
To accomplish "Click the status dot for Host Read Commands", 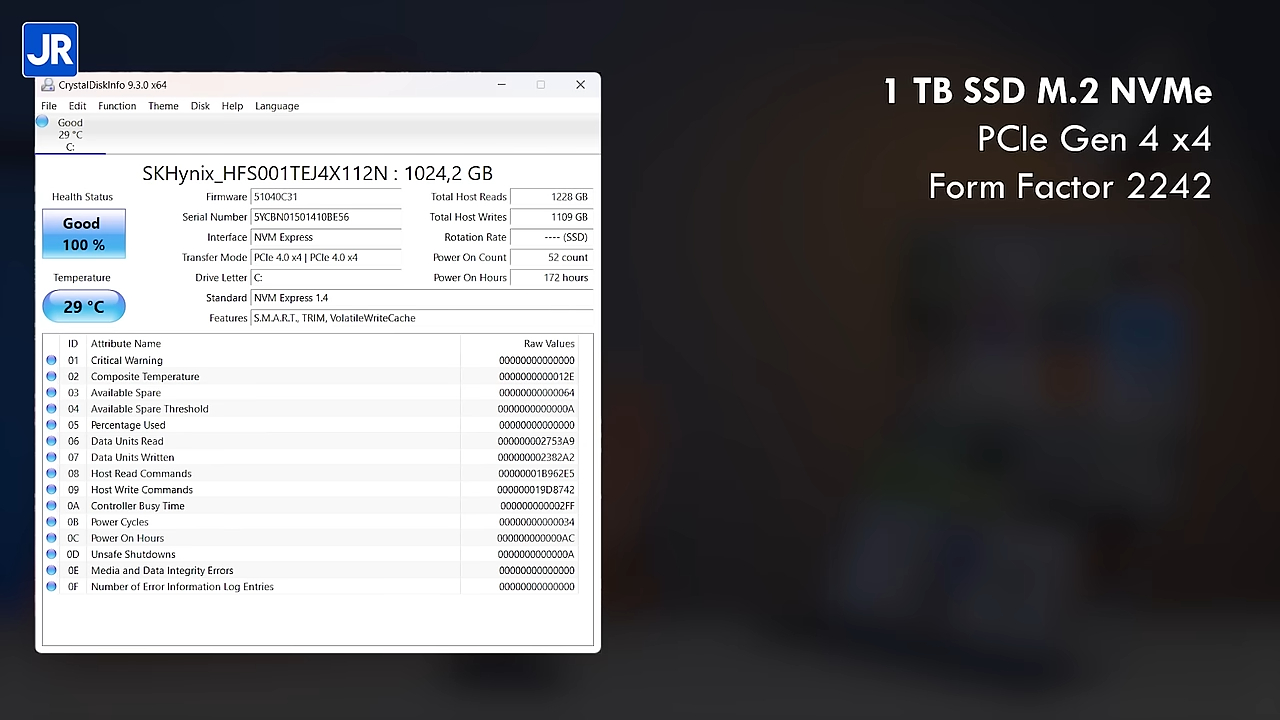I will pos(51,474).
